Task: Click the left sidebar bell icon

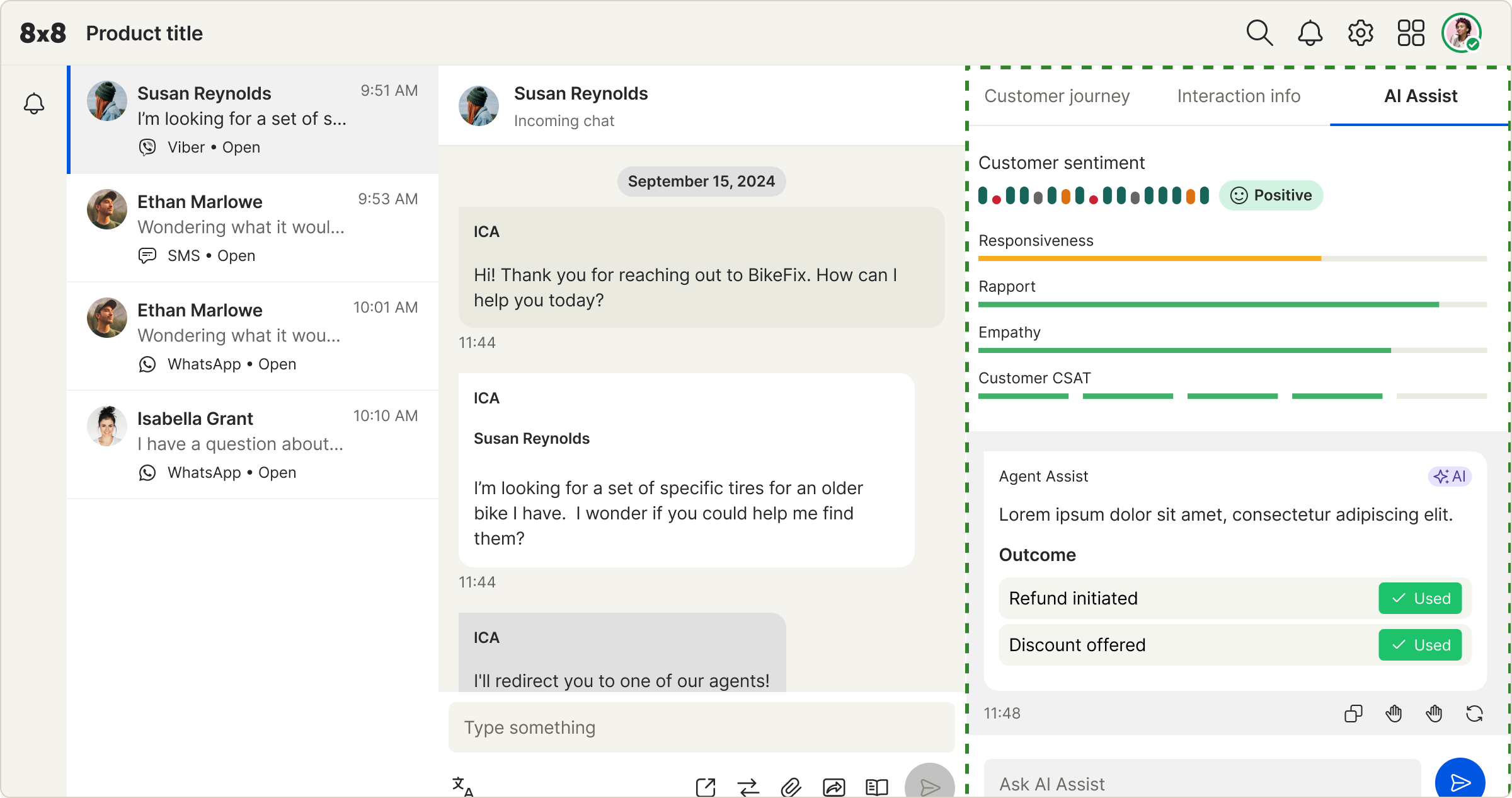Action: point(34,103)
